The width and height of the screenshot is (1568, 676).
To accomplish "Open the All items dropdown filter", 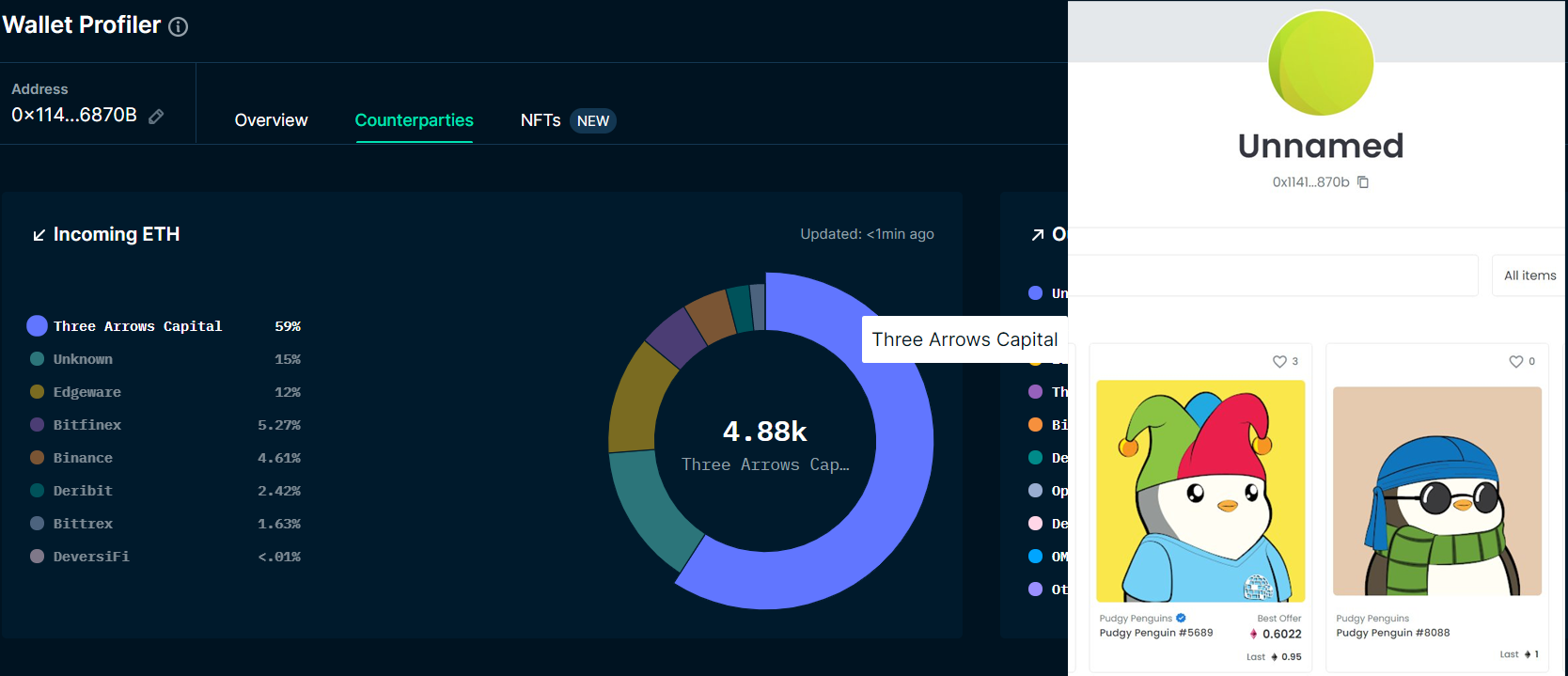I will [1529, 275].
